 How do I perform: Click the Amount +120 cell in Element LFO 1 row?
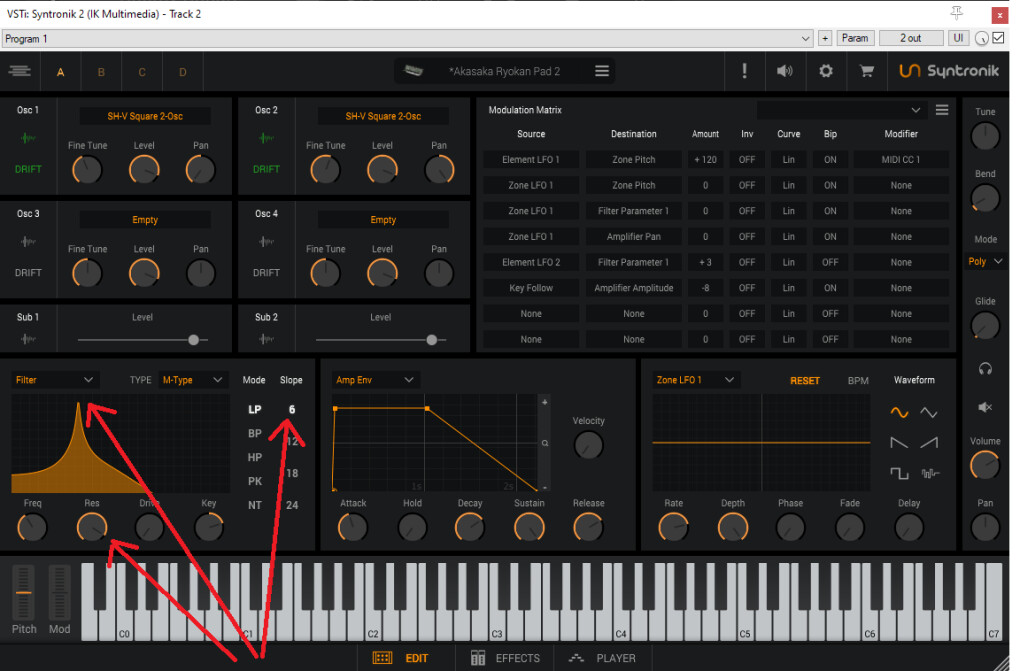705,159
